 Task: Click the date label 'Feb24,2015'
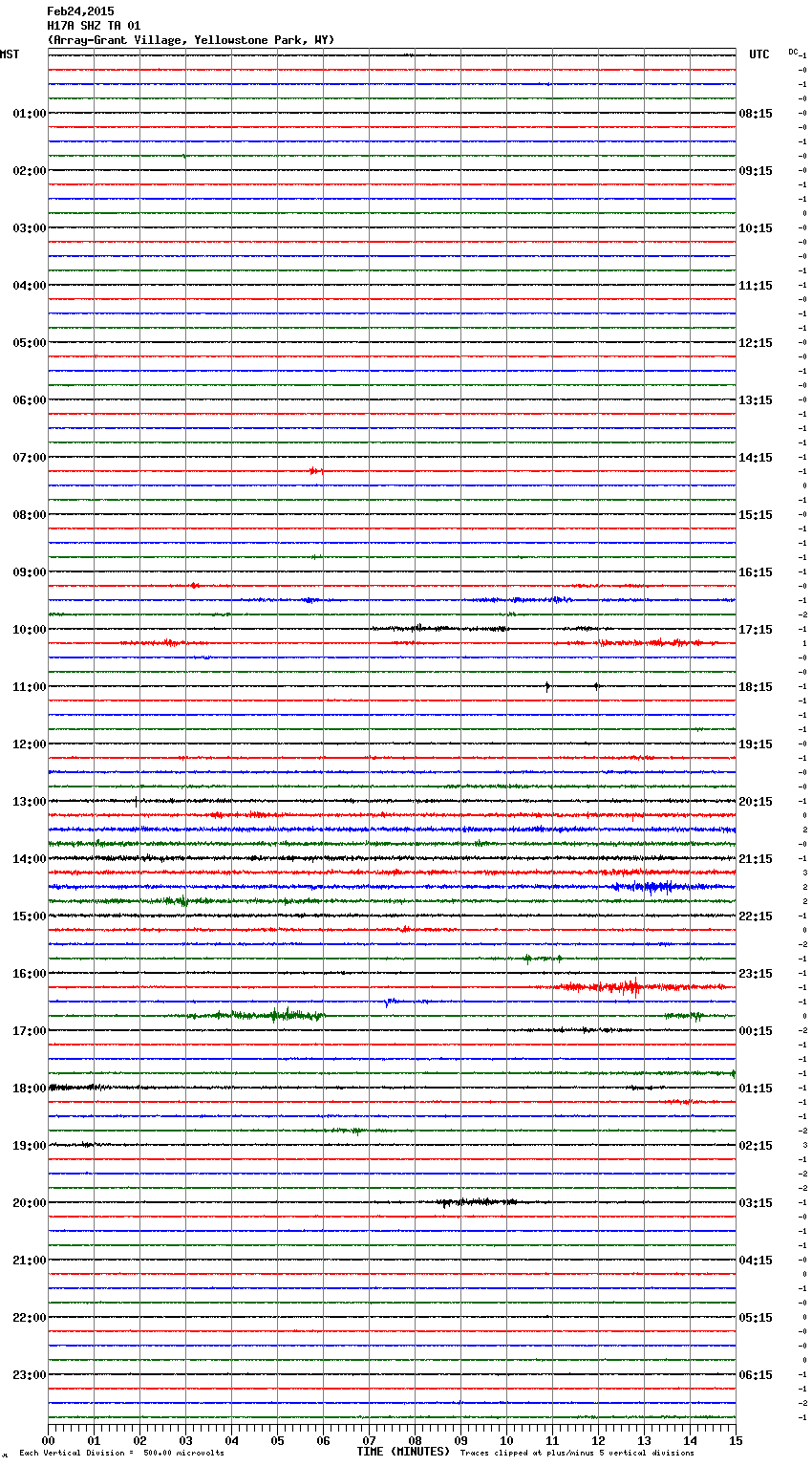(x=80, y=11)
